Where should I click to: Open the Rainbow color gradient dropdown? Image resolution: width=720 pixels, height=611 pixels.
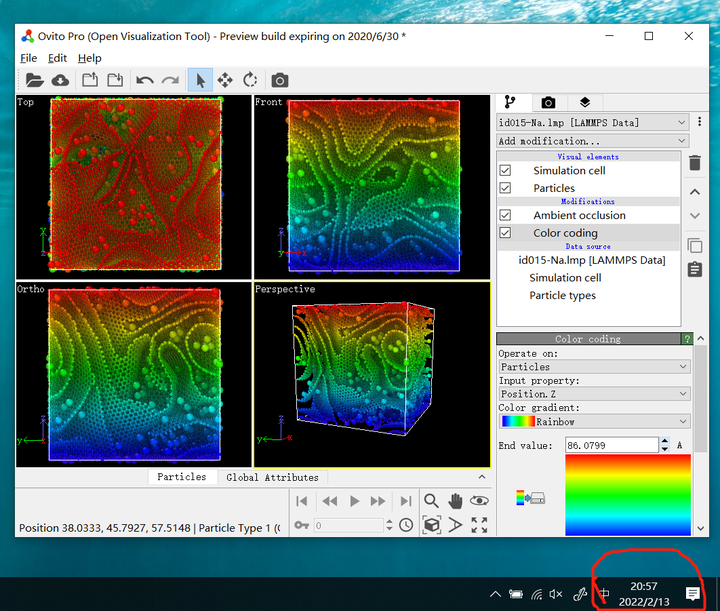[x=594, y=421]
